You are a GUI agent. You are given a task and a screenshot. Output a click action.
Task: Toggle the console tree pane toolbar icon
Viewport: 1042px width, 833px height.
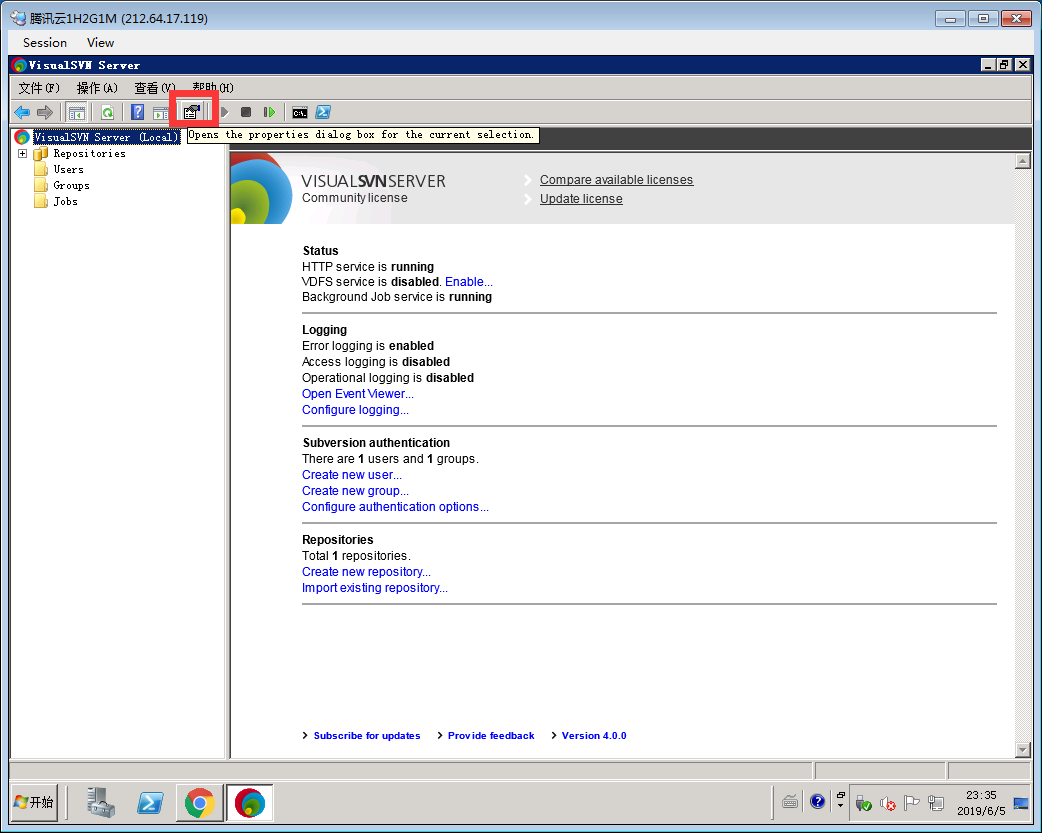(76, 112)
